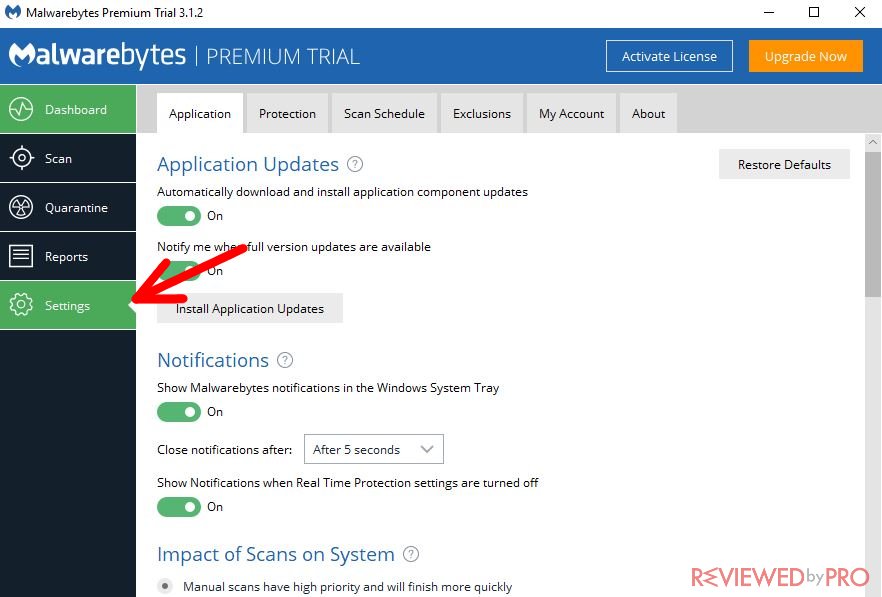Open the Dashboard section
The width and height of the screenshot is (882, 597).
coord(68,109)
